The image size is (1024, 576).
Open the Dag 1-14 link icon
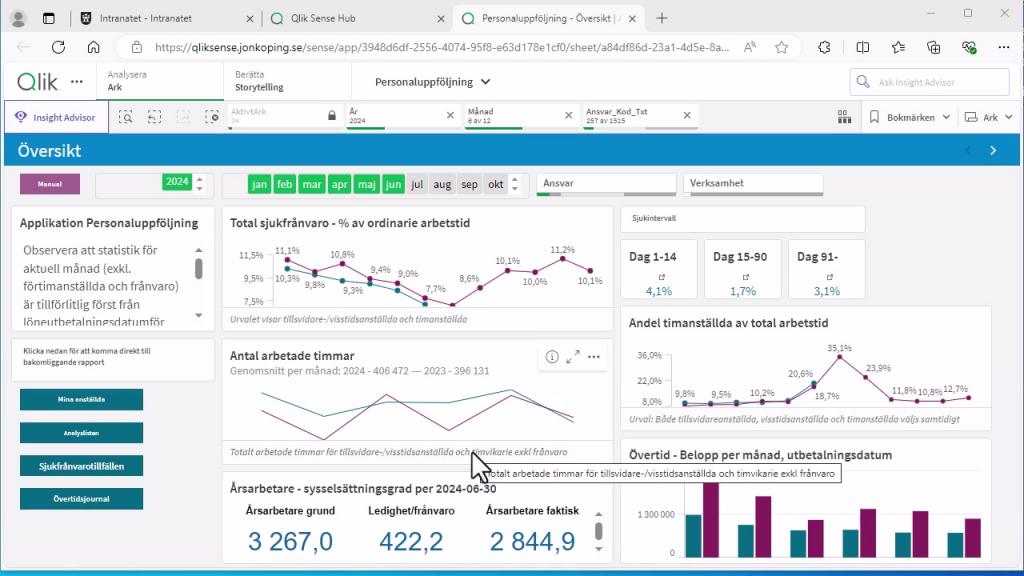662,277
